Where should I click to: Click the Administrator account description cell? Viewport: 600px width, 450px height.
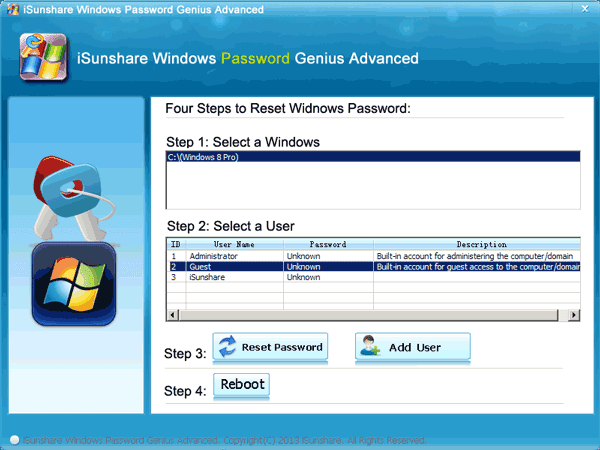[x=477, y=256]
